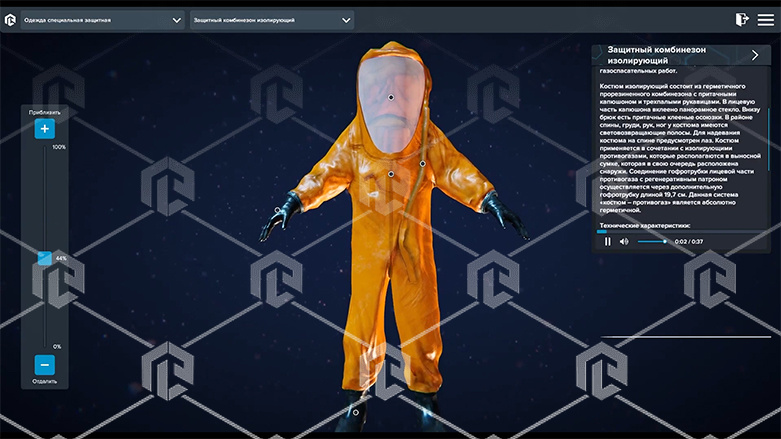Collapse the description panel with chevron arrow
The width and height of the screenshot is (781, 439).
pyautogui.click(x=753, y=55)
